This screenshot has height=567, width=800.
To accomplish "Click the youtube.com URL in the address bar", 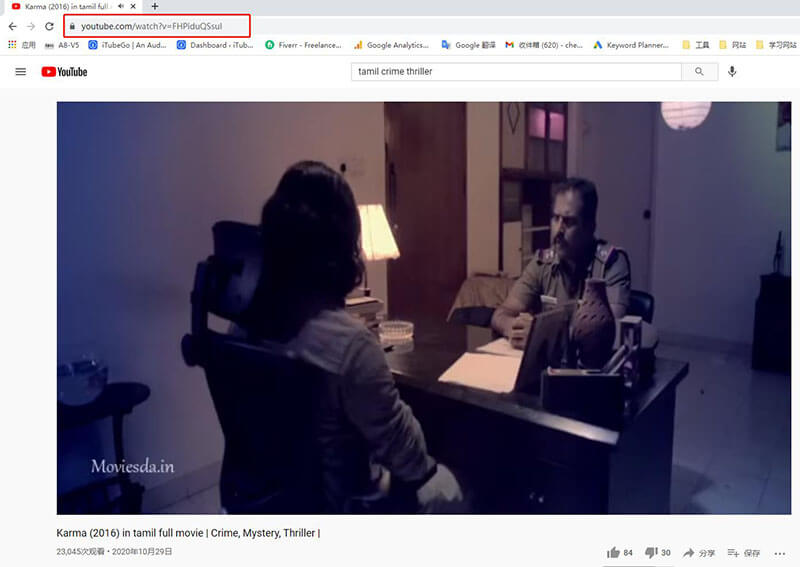I will click(x=152, y=27).
